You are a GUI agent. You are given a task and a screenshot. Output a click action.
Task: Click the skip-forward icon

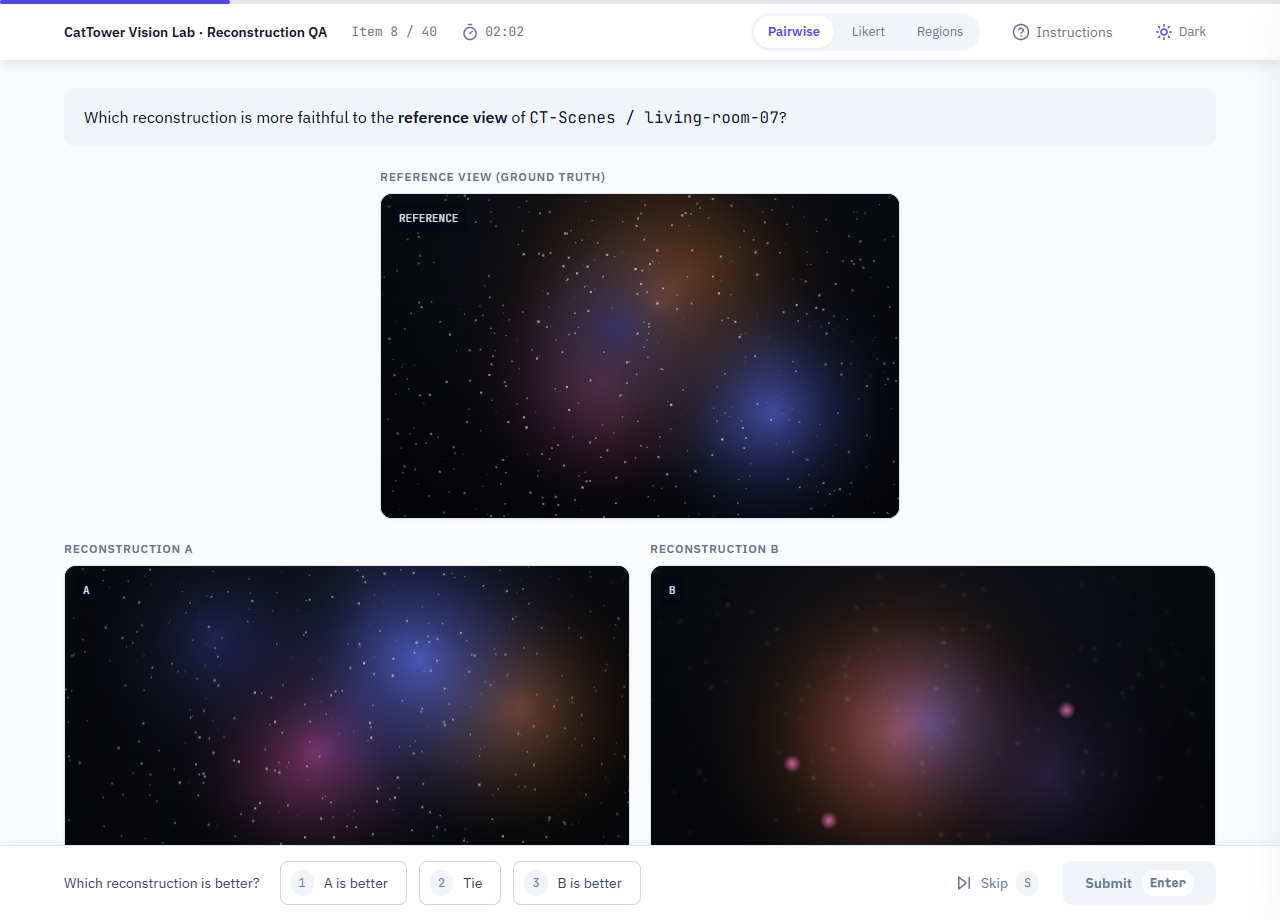coord(964,883)
